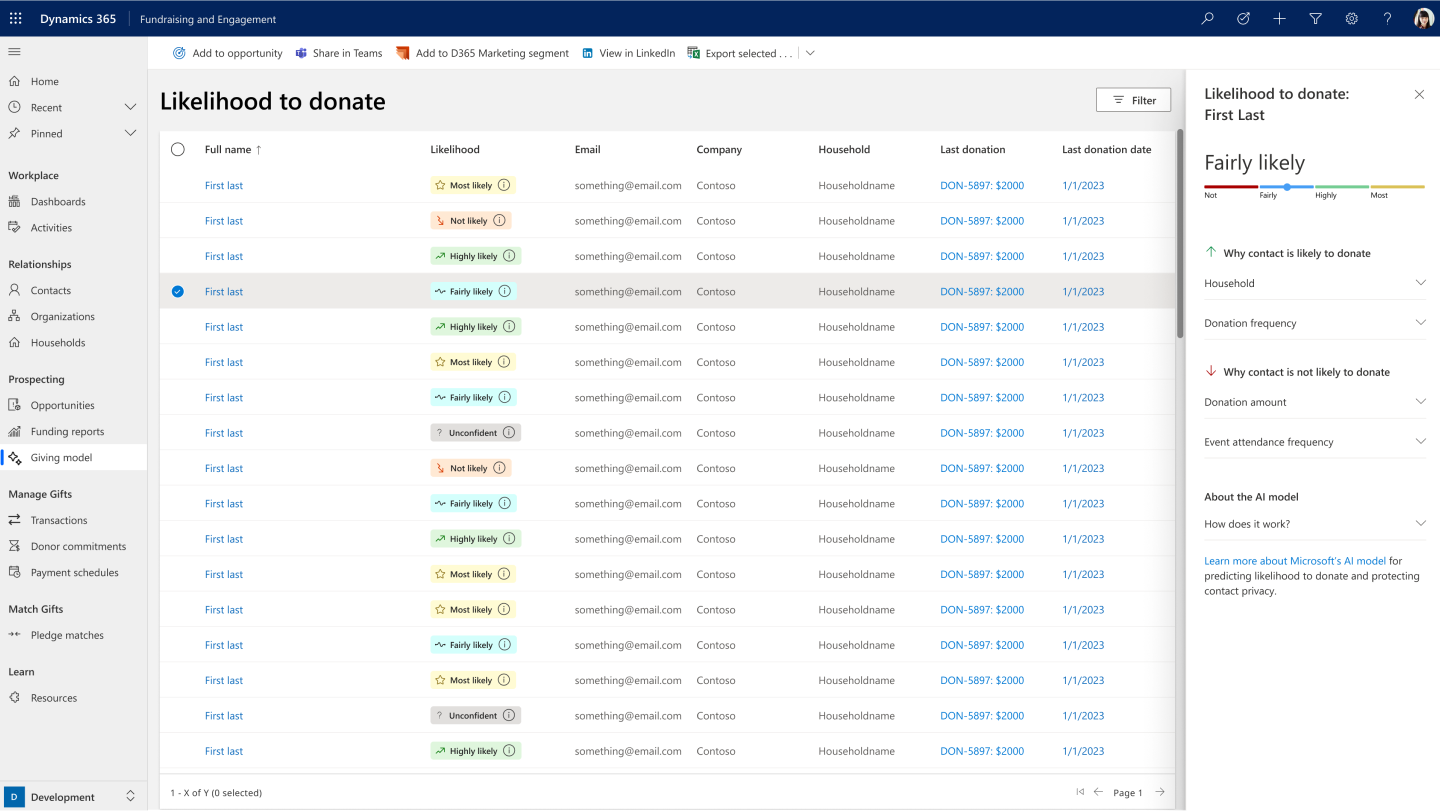1440x811 pixels.
Task: Click the plus icon to create new record
Action: [x=1279, y=18]
